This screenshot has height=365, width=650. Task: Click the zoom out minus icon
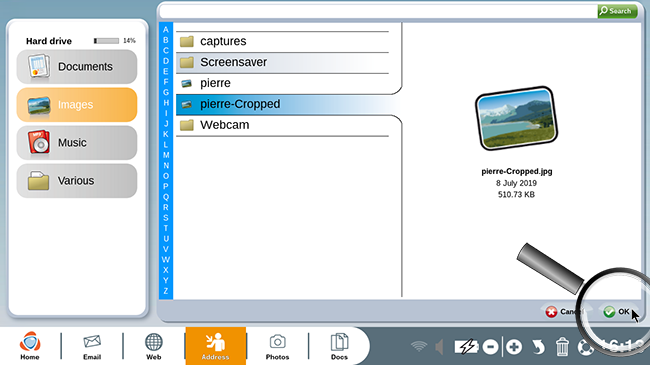(490, 347)
